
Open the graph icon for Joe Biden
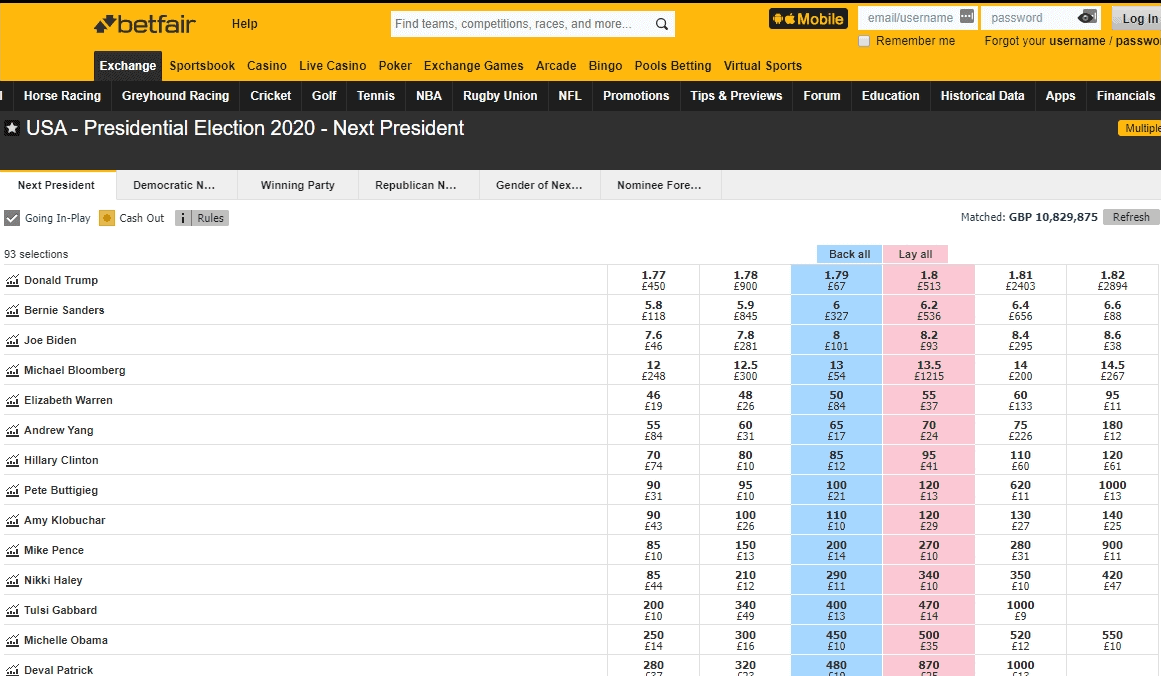pos(12,341)
